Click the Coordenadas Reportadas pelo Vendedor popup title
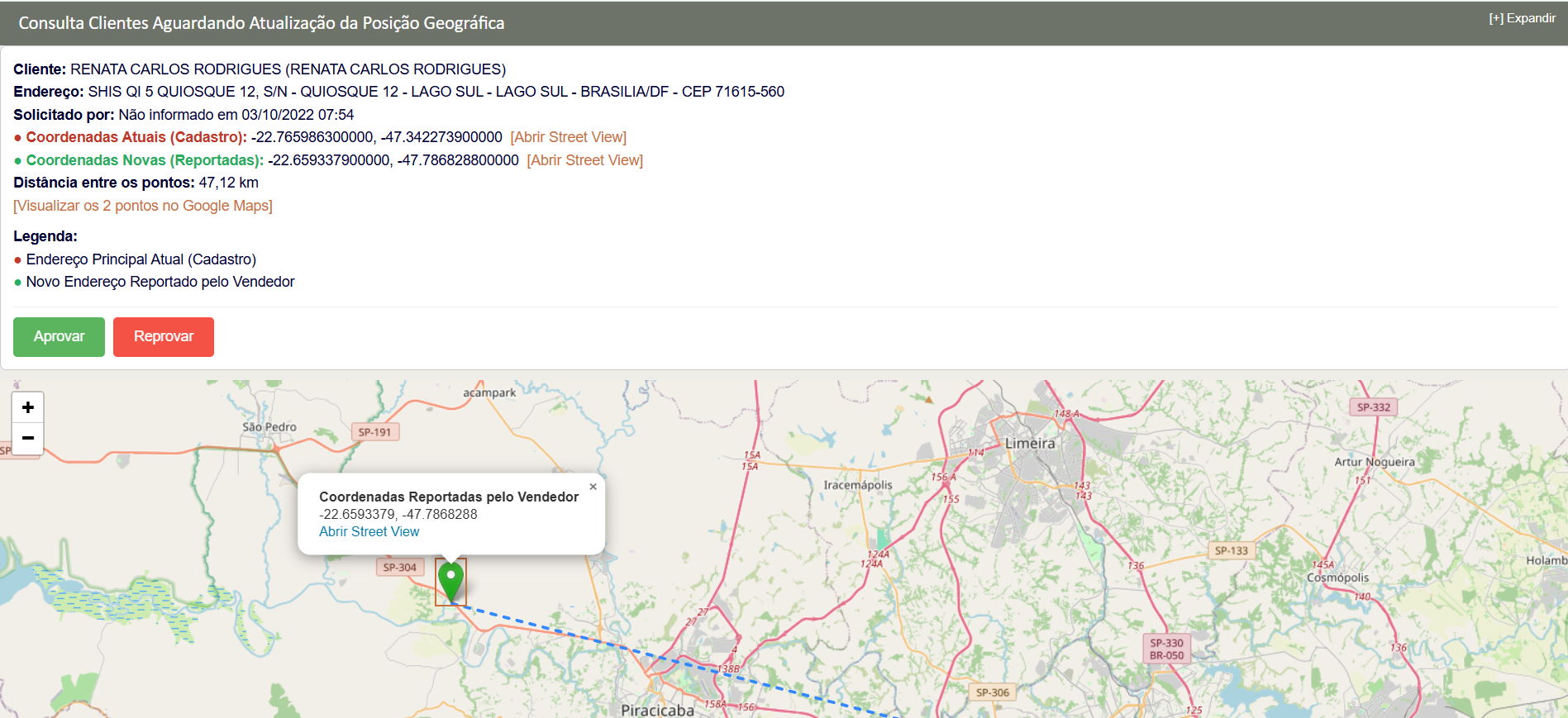 point(449,497)
